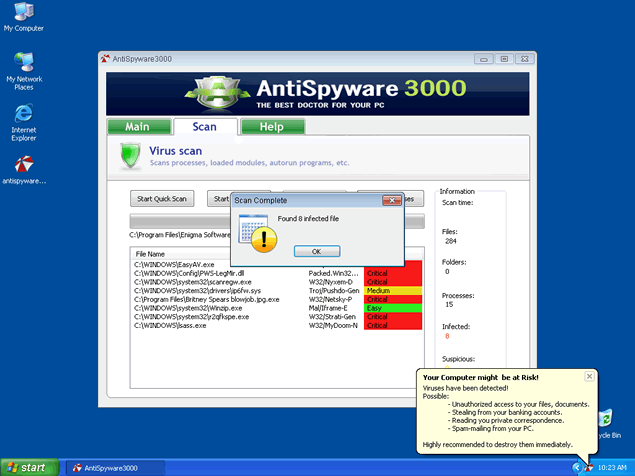Launch Internet Explorer from the desktop
This screenshot has width=635, height=476.
click(23, 113)
